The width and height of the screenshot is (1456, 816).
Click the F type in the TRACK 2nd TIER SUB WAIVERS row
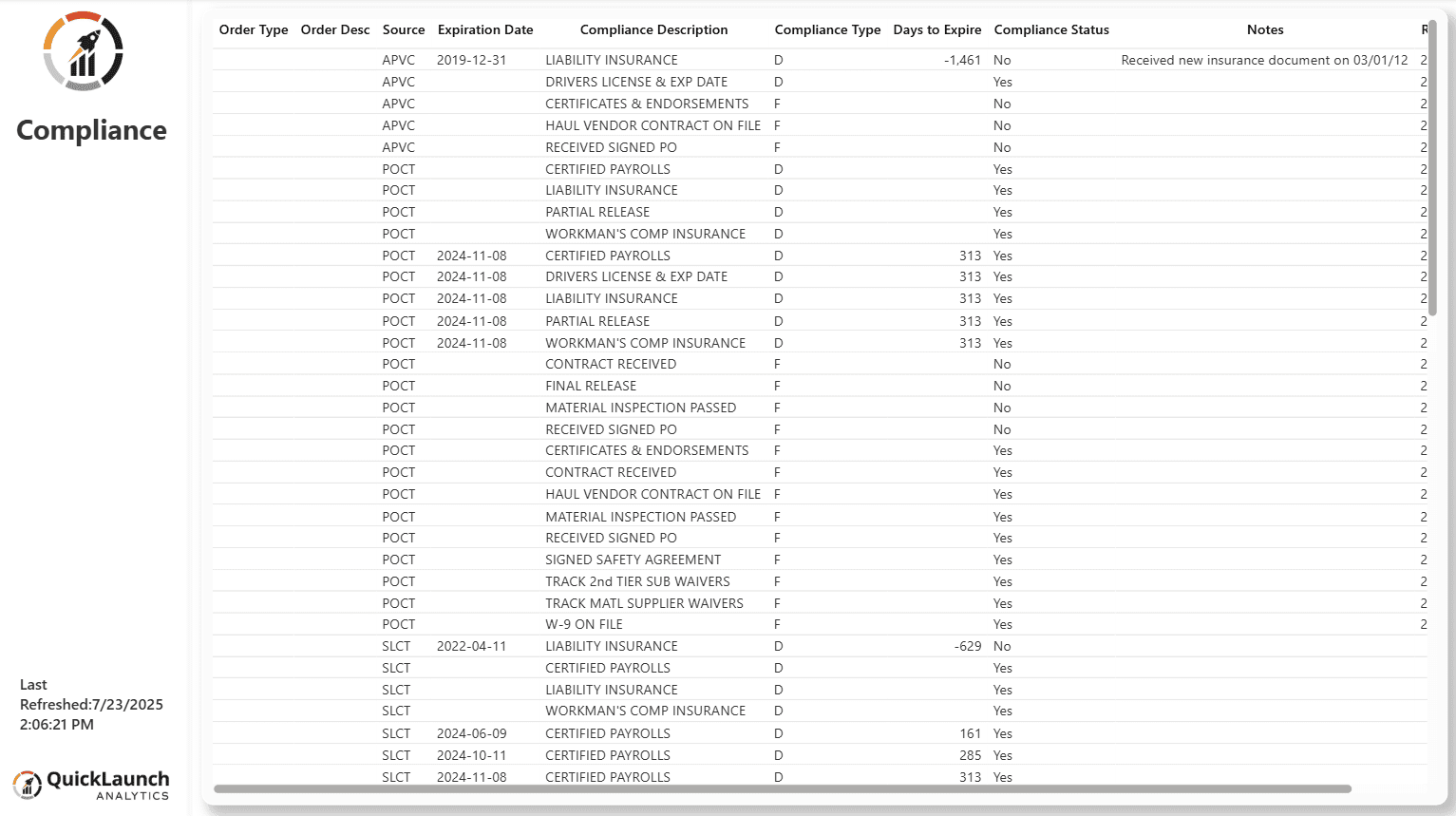[777, 581]
